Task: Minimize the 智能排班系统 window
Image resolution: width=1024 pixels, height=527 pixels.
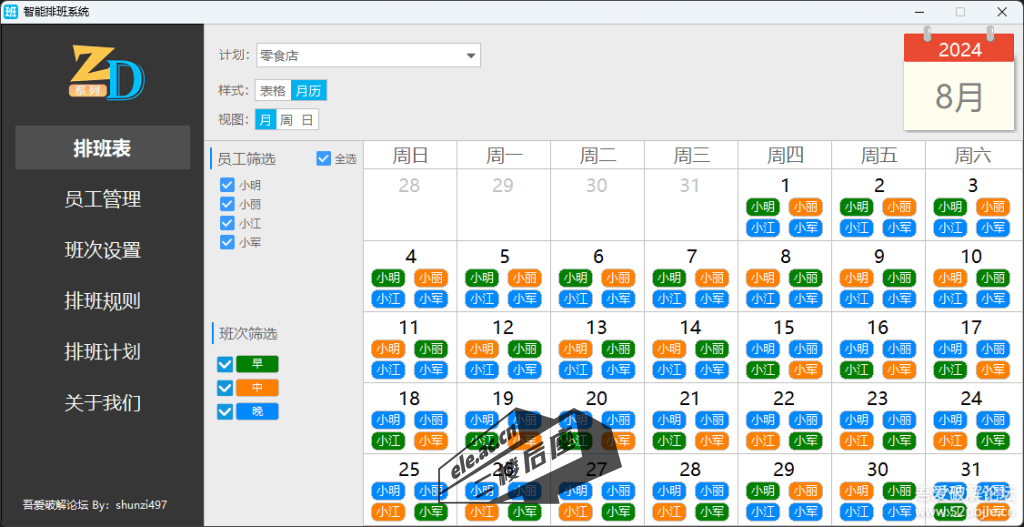Action: [x=919, y=12]
